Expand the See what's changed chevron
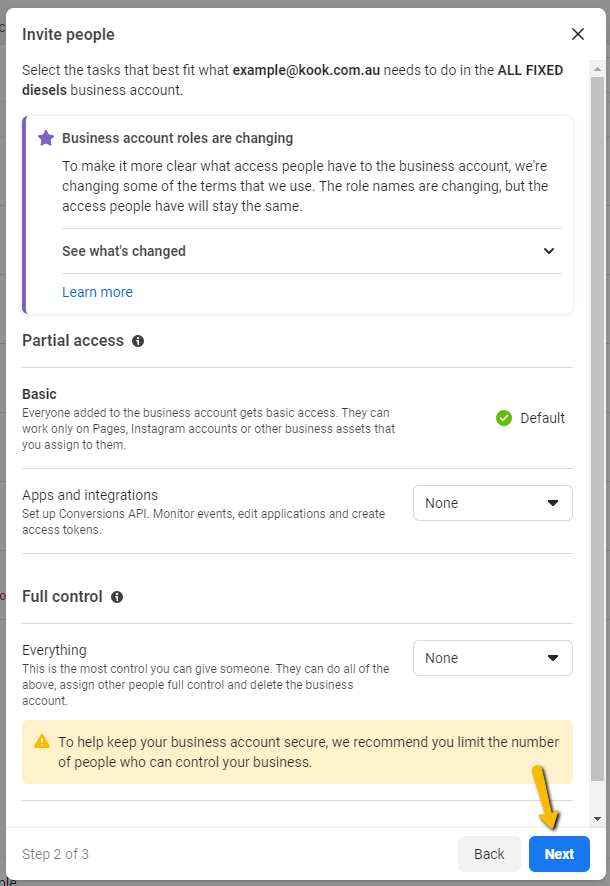The image size is (610, 886). pyautogui.click(x=549, y=251)
